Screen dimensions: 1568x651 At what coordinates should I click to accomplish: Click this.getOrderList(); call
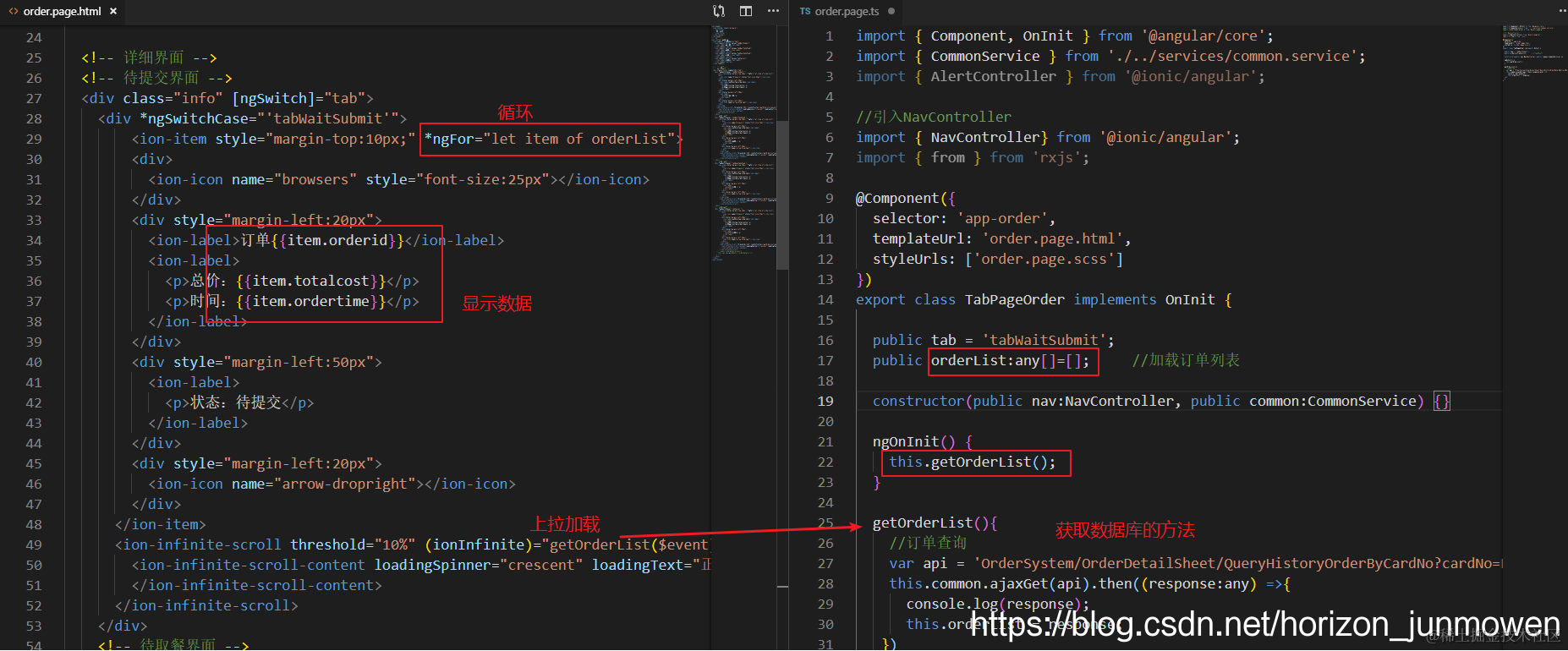pos(973,462)
